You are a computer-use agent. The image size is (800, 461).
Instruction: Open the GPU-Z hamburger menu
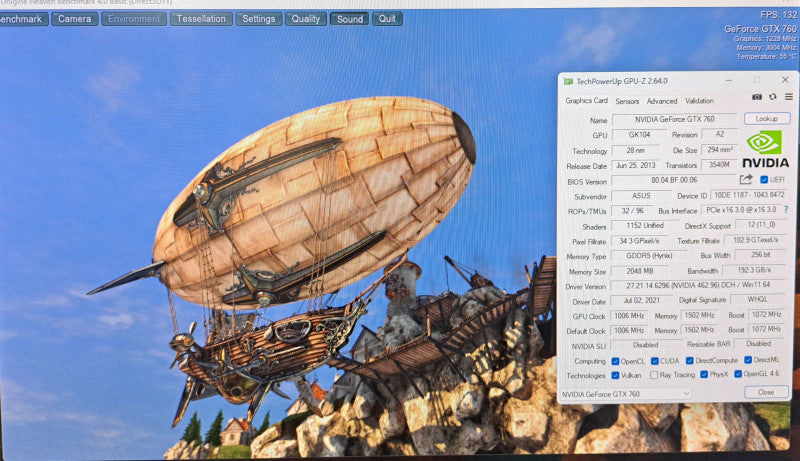pyautogui.click(x=789, y=97)
